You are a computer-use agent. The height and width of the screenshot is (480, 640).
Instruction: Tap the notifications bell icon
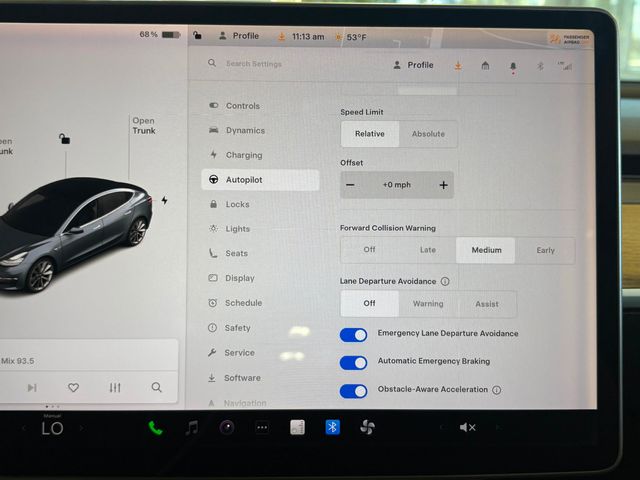tap(513, 65)
